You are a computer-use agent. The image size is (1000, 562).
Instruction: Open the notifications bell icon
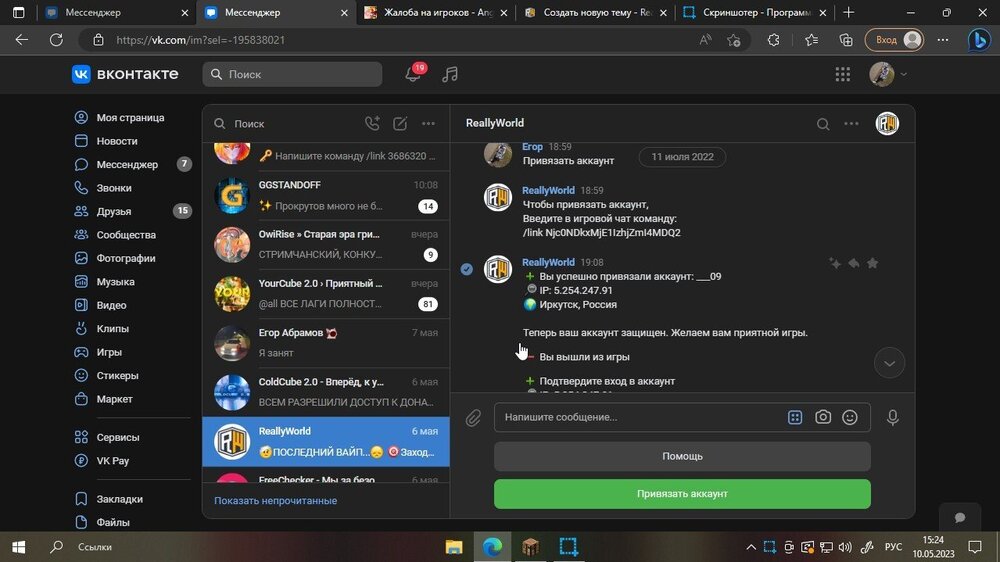(x=413, y=74)
